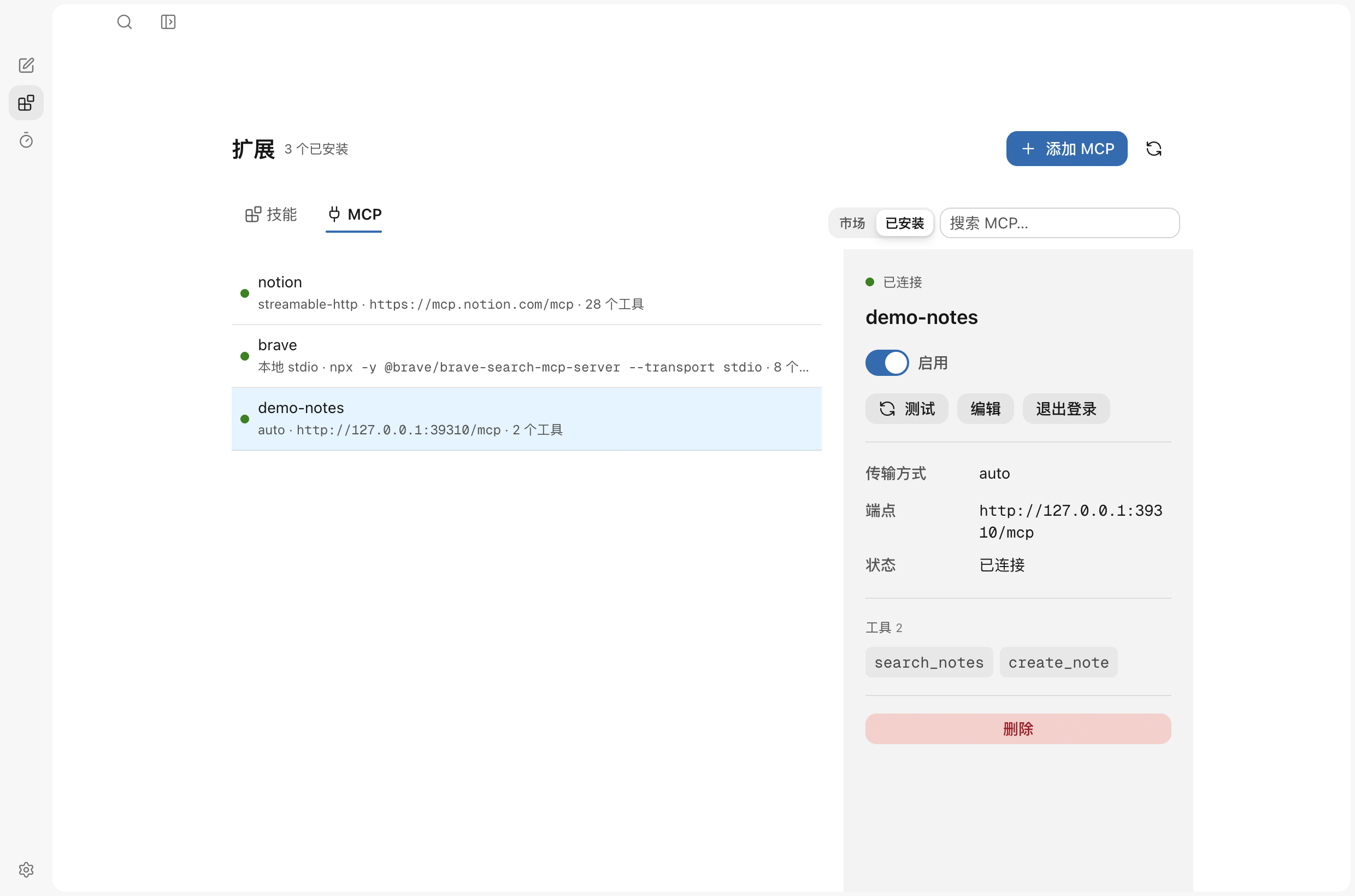Open the search magnifier icon
This screenshot has width=1355, height=896.
coord(124,22)
